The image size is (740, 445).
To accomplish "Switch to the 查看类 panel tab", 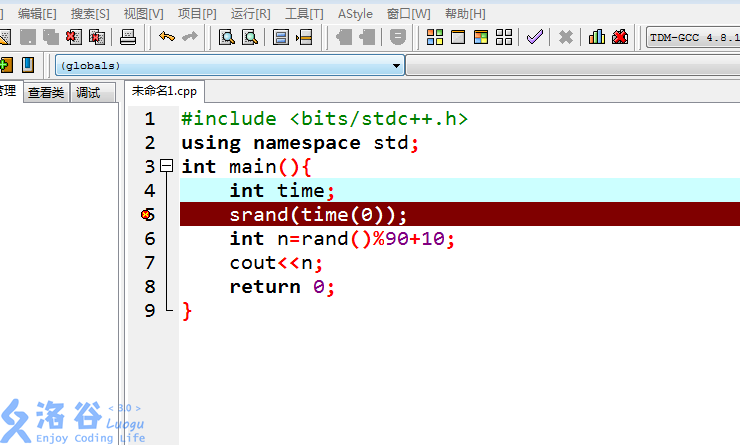I will pyautogui.click(x=46, y=92).
